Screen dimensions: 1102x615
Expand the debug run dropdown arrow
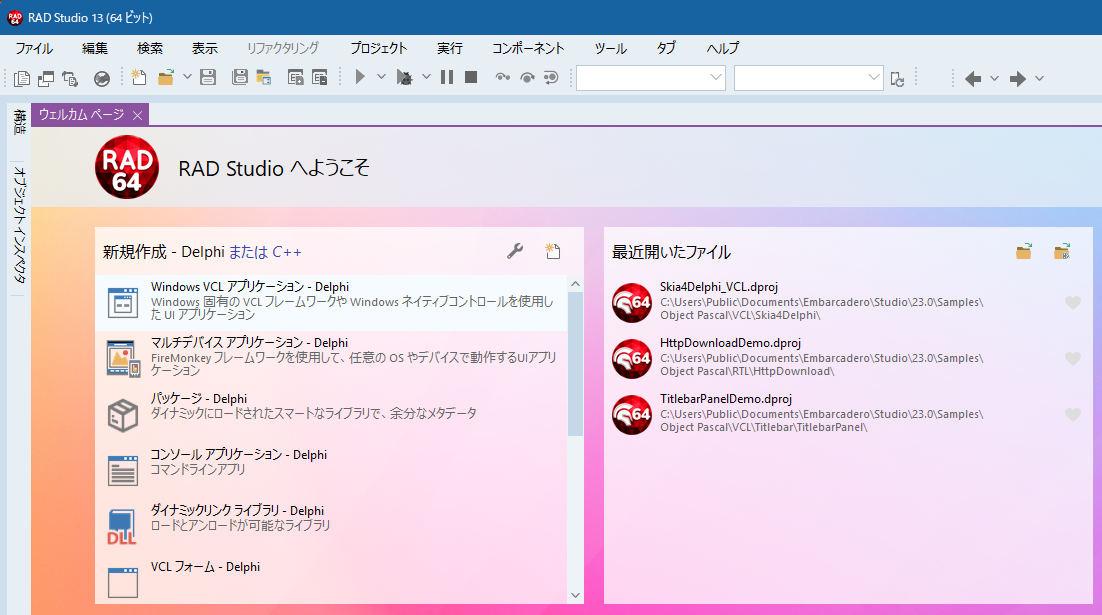[426, 77]
